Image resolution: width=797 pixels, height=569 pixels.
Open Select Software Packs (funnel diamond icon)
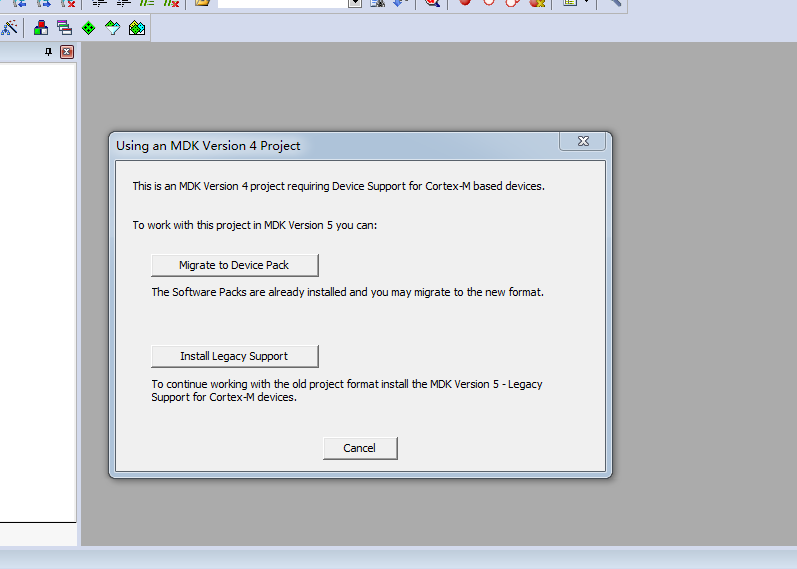(x=112, y=27)
